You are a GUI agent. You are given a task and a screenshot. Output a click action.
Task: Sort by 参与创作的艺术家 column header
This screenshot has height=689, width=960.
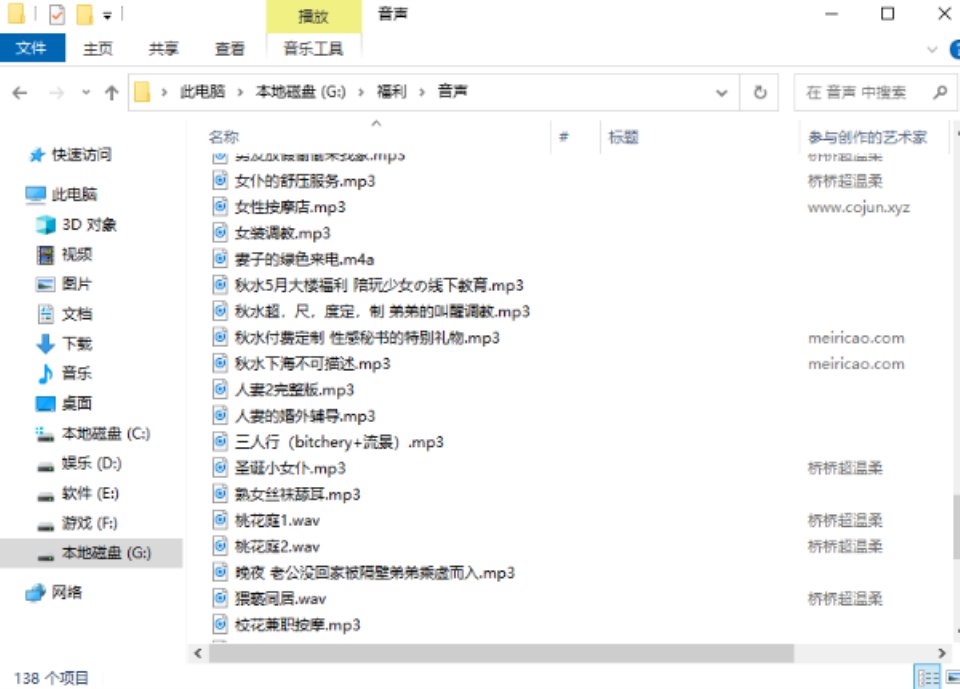[x=868, y=137]
